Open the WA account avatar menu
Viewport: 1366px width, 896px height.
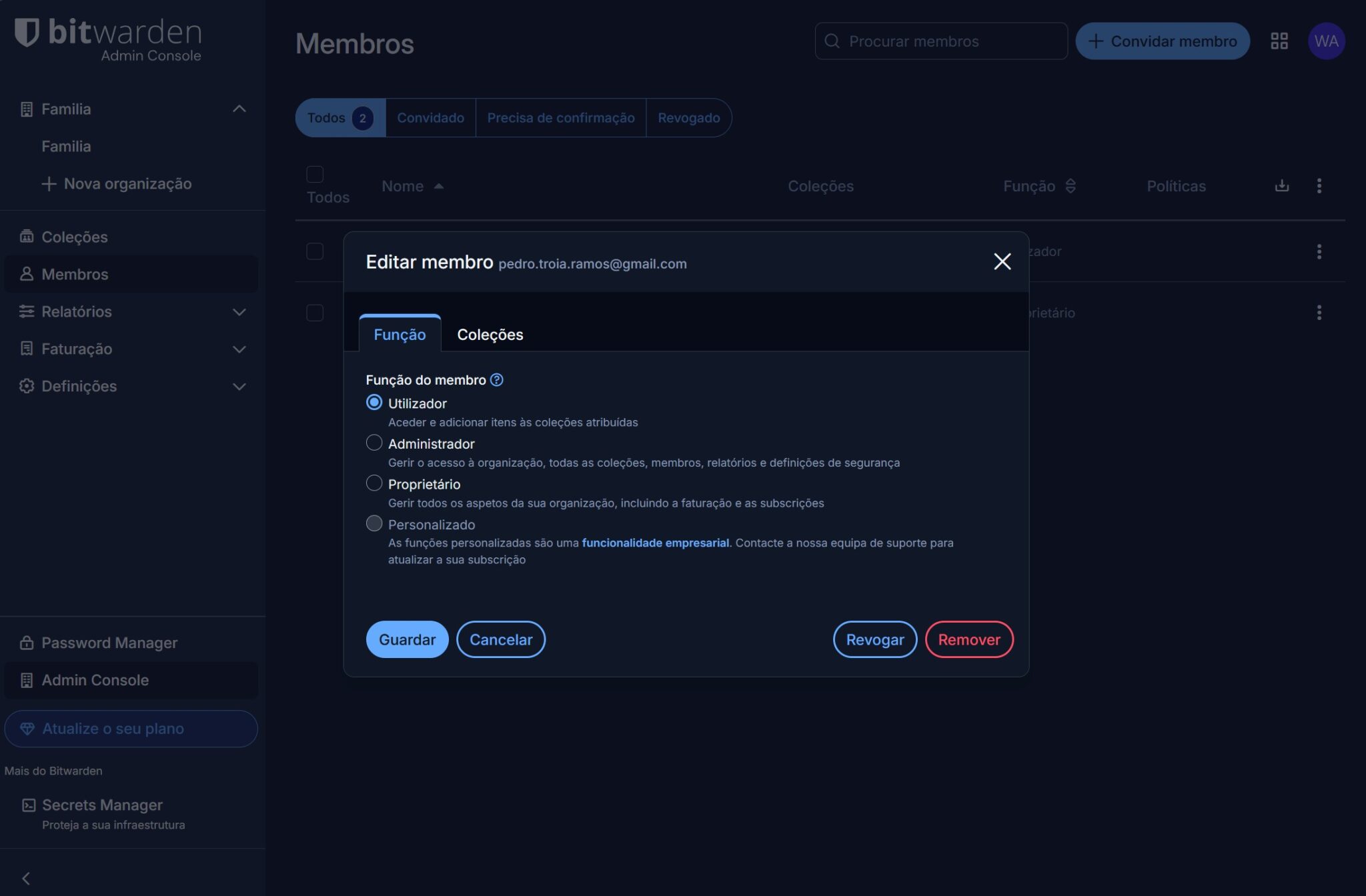(x=1326, y=41)
